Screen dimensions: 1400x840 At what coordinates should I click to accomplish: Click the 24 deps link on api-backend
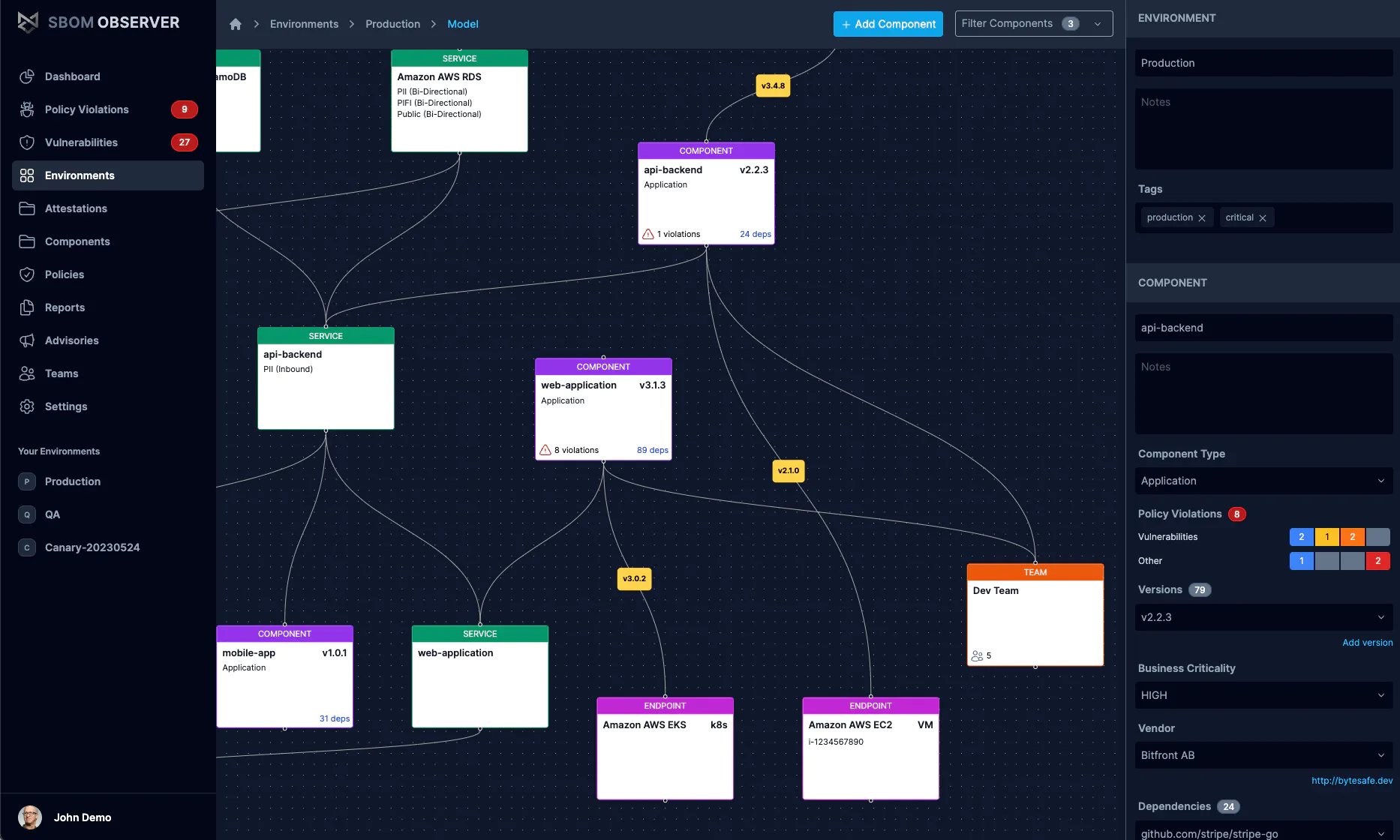click(x=755, y=234)
